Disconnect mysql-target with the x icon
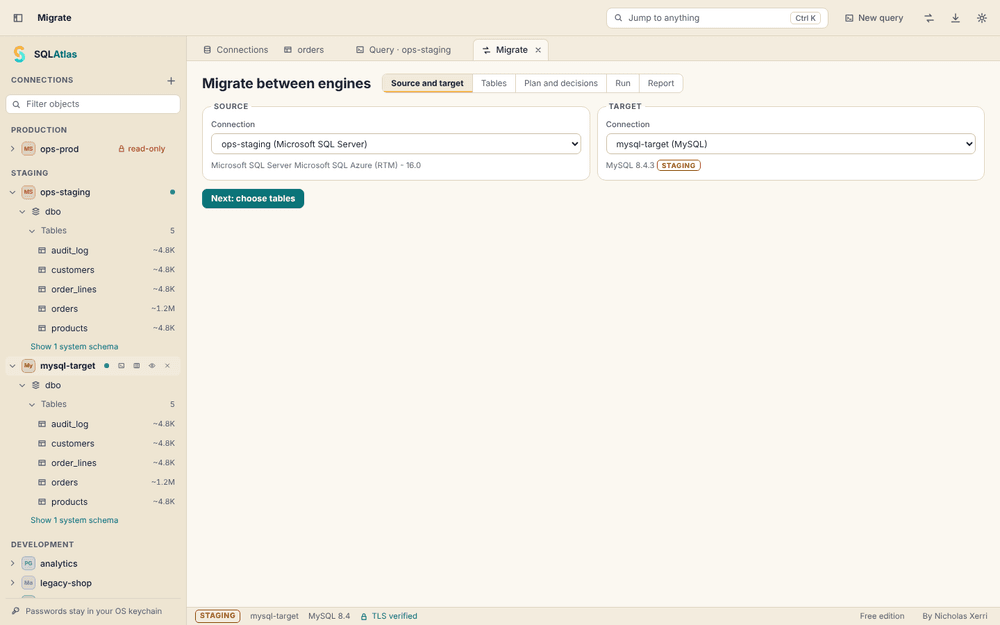This screenshot has width=1000, height=625. click(x=167, y=365)
